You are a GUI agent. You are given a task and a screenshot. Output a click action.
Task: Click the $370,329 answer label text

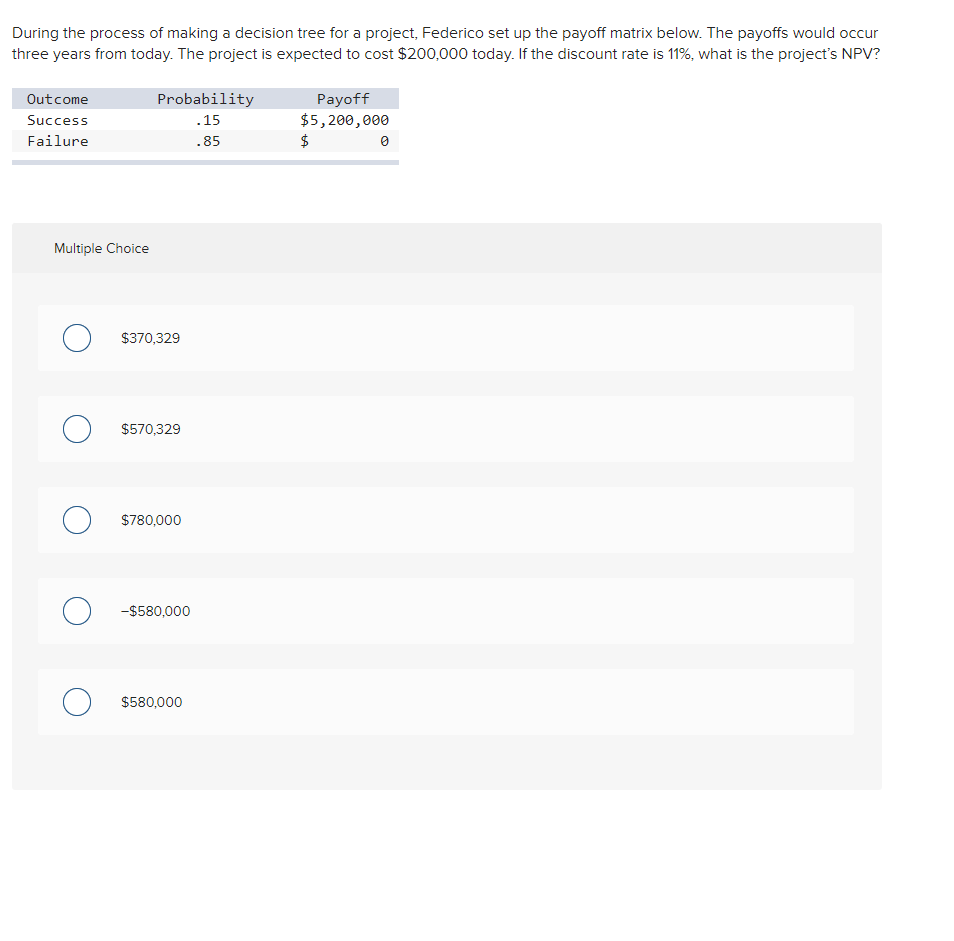[151, 338]
